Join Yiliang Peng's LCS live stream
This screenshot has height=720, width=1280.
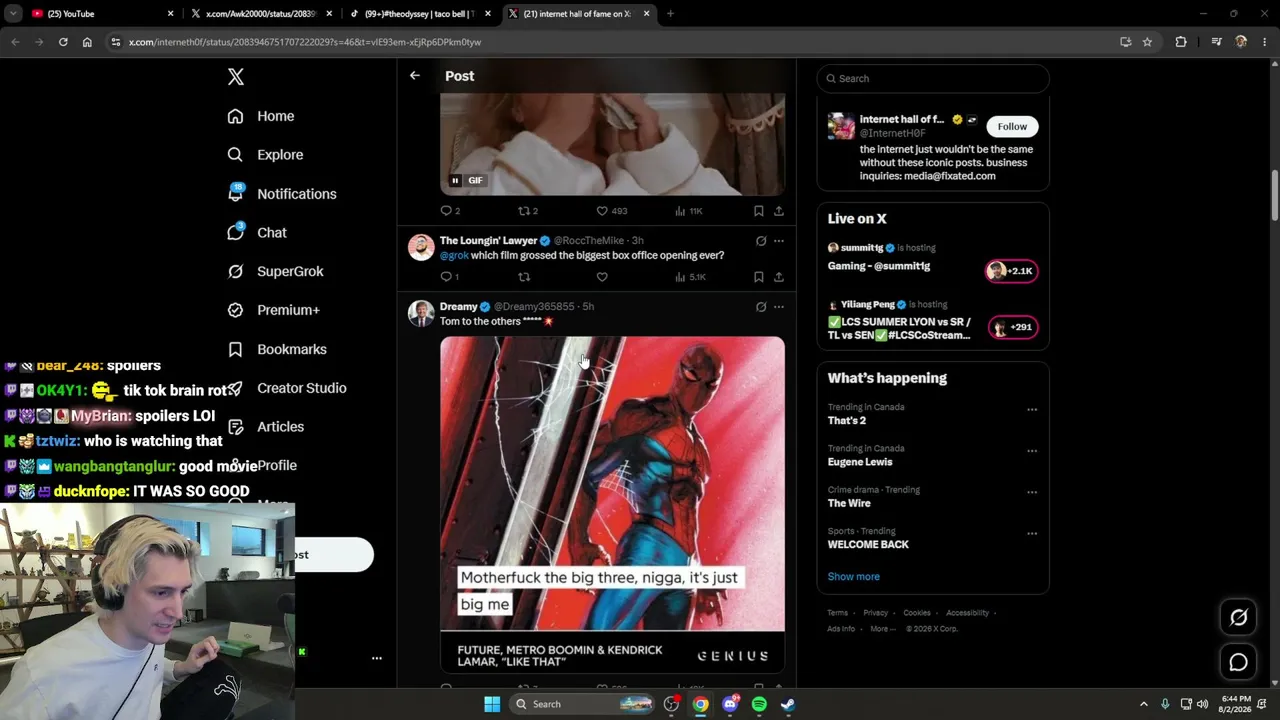(x=1012, y=327)
